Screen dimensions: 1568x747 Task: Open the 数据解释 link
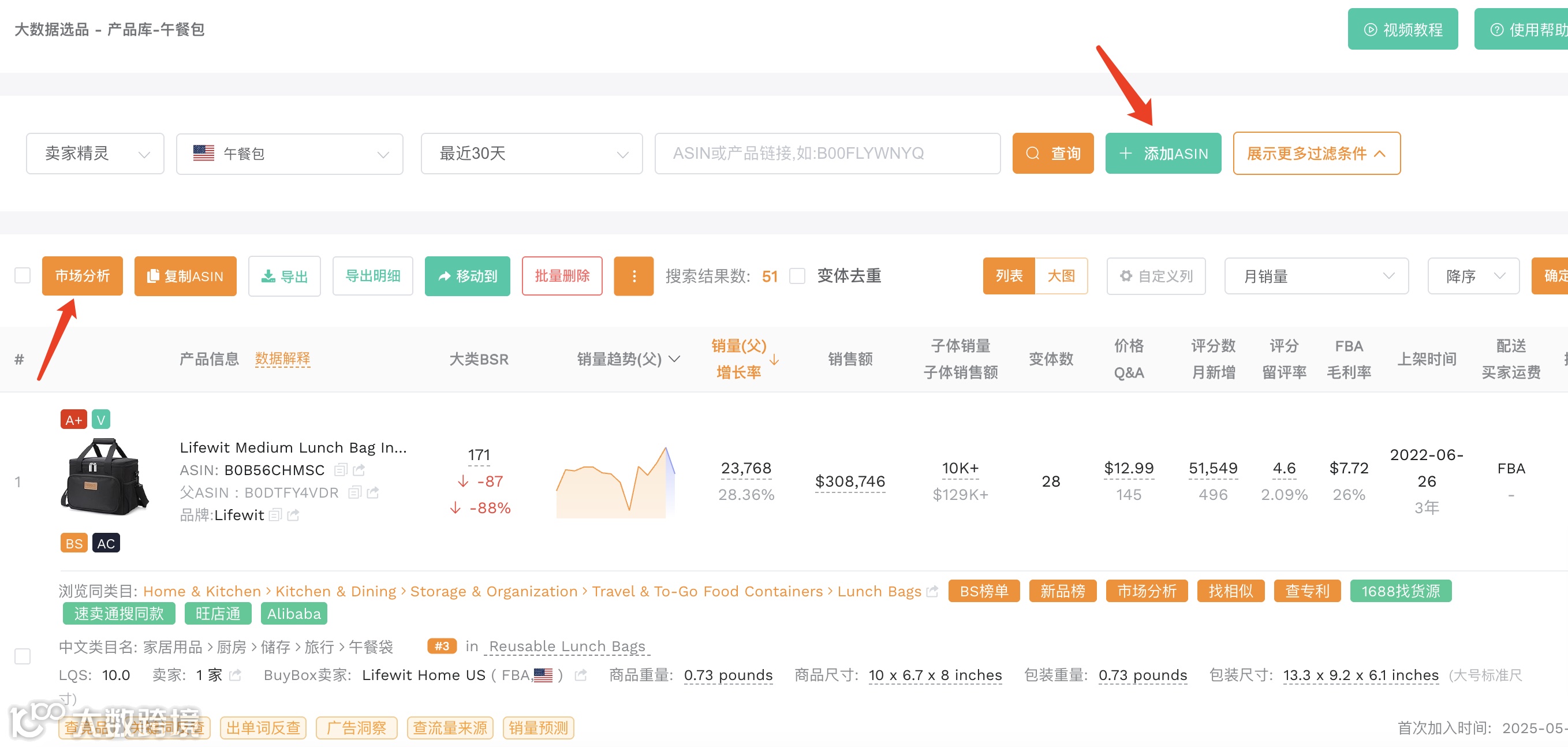(x=282, y=358)
